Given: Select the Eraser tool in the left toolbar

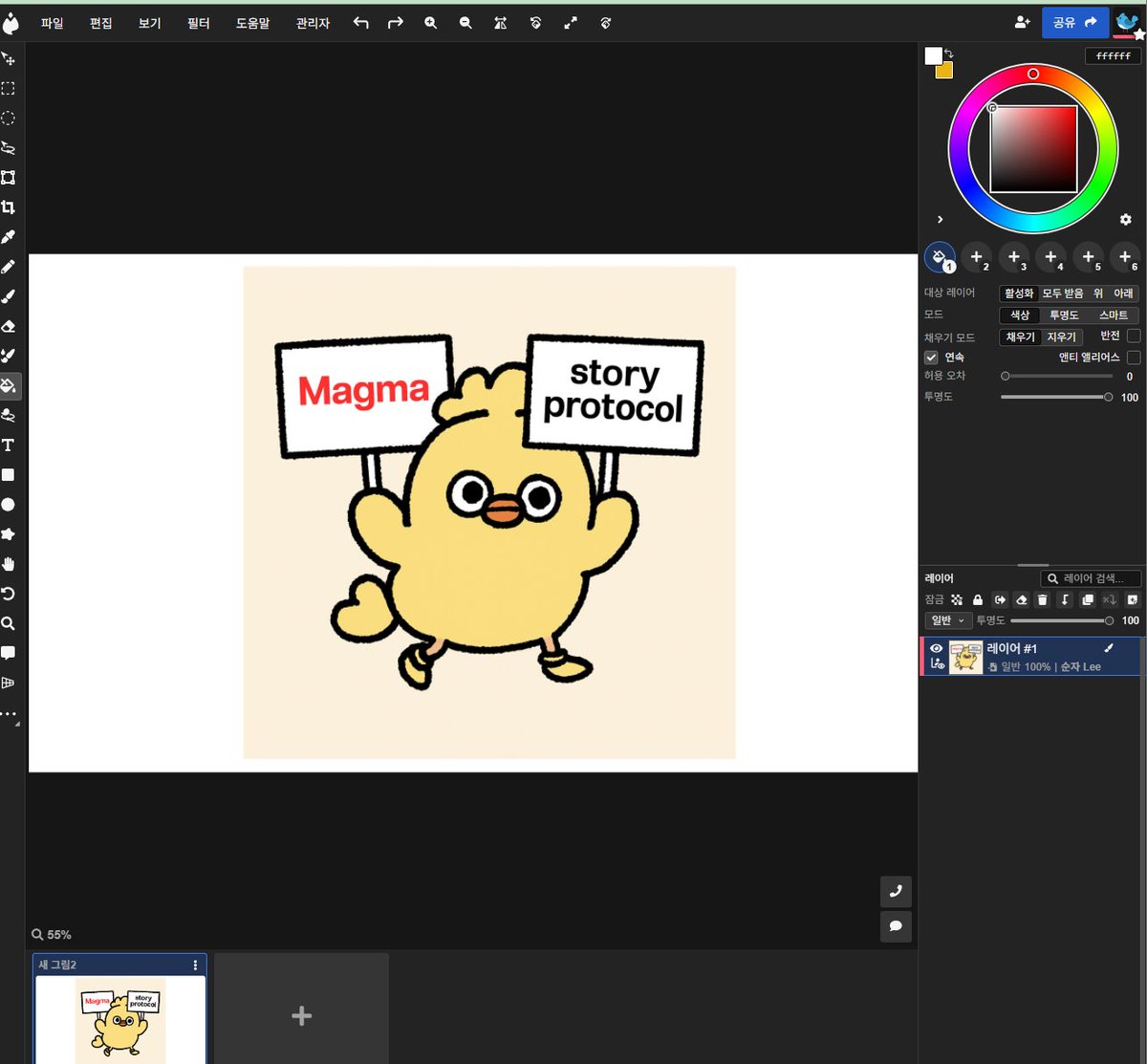Looking at the screenshot, I should [x=9, y=326].
